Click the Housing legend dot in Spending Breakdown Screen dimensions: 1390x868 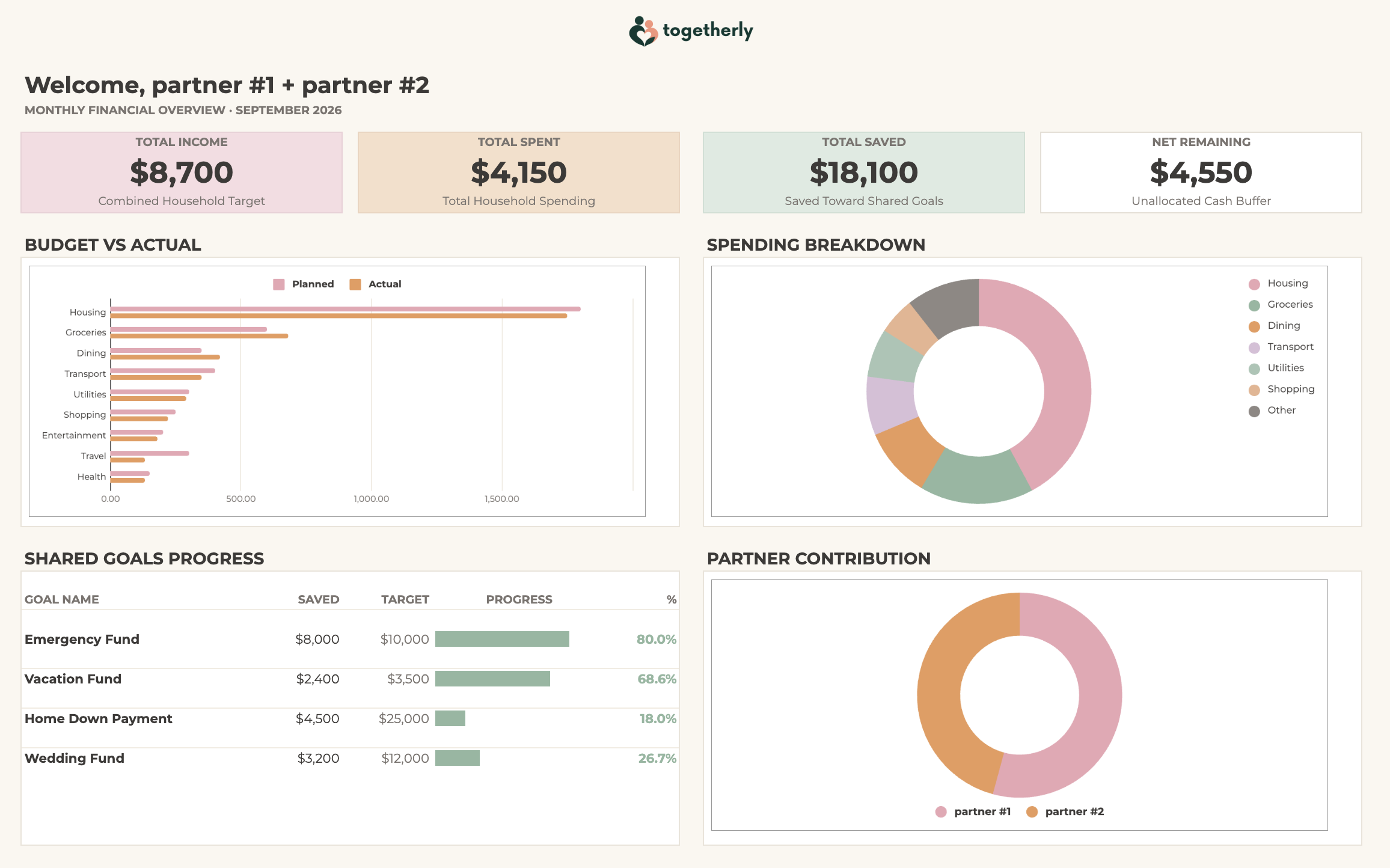click(x=1254, y=284)
